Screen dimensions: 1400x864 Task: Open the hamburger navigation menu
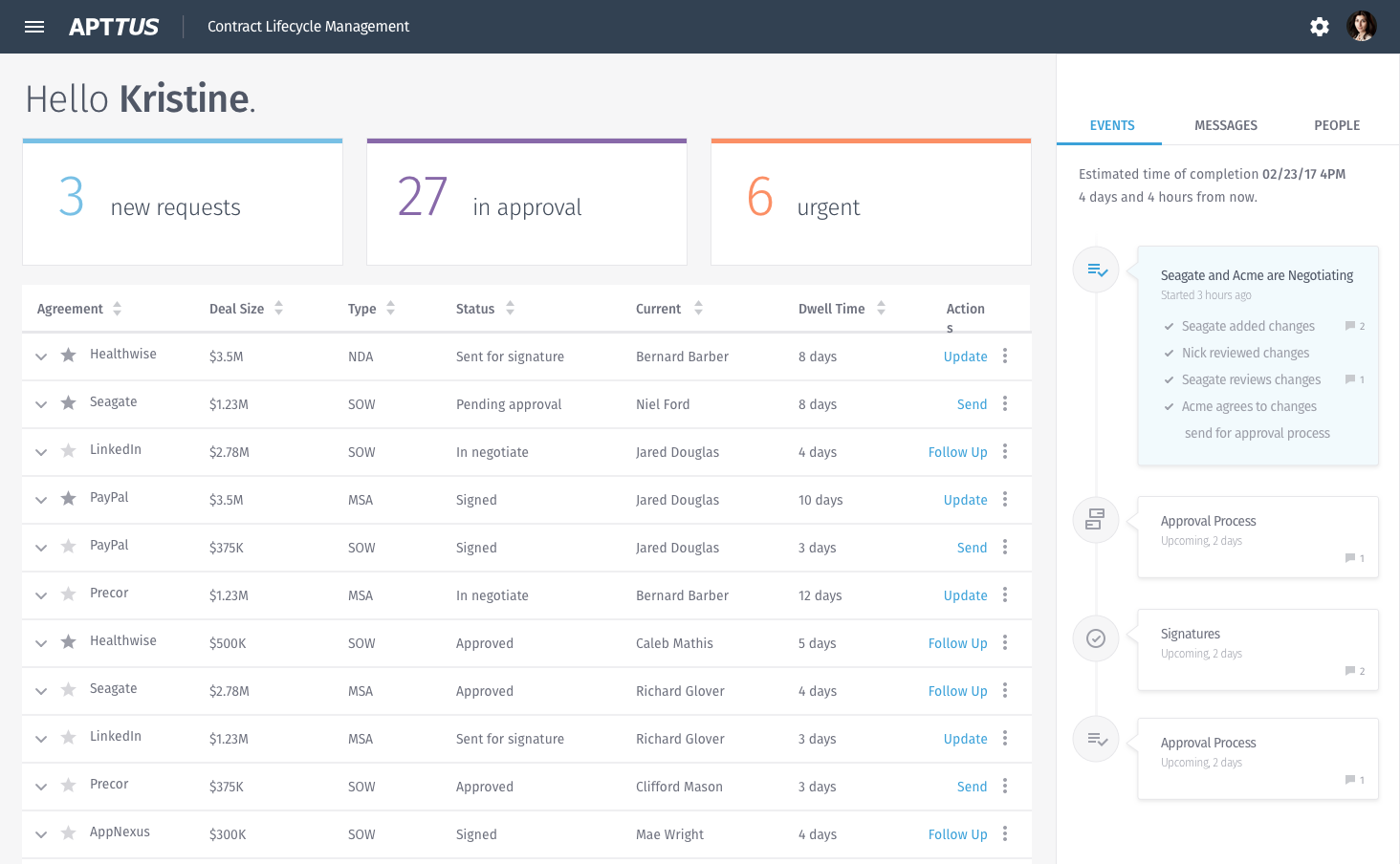(34, 27)
